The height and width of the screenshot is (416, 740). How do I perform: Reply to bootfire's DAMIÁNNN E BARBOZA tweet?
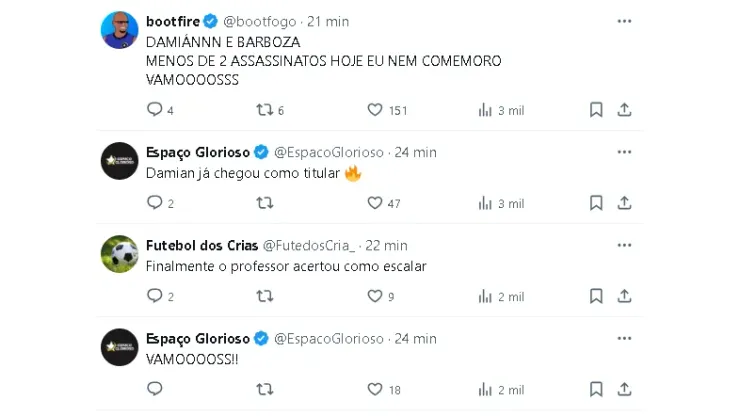[154, 110]
